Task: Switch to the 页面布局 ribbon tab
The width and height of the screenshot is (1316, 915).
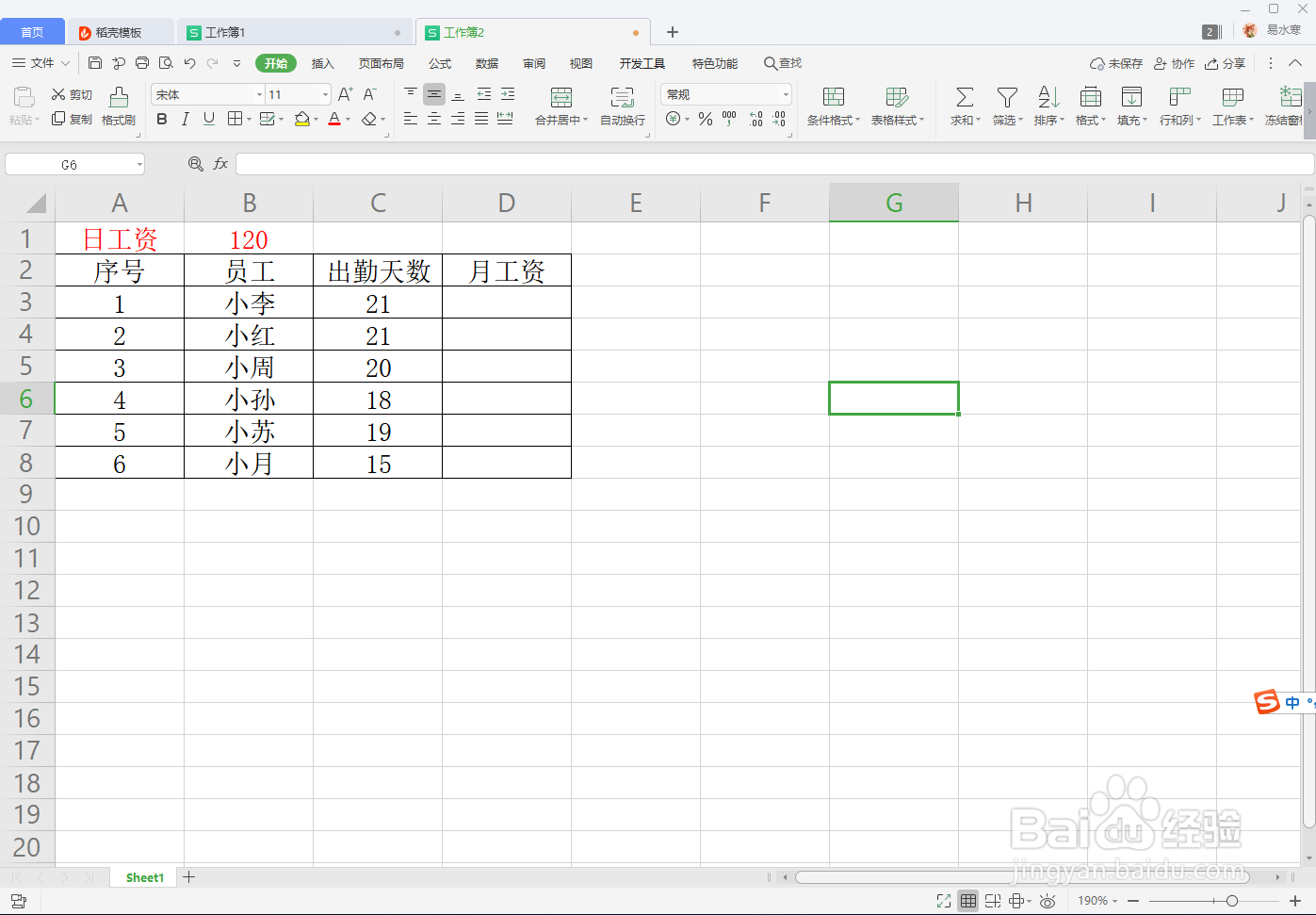Action: (x=381, y=63)
